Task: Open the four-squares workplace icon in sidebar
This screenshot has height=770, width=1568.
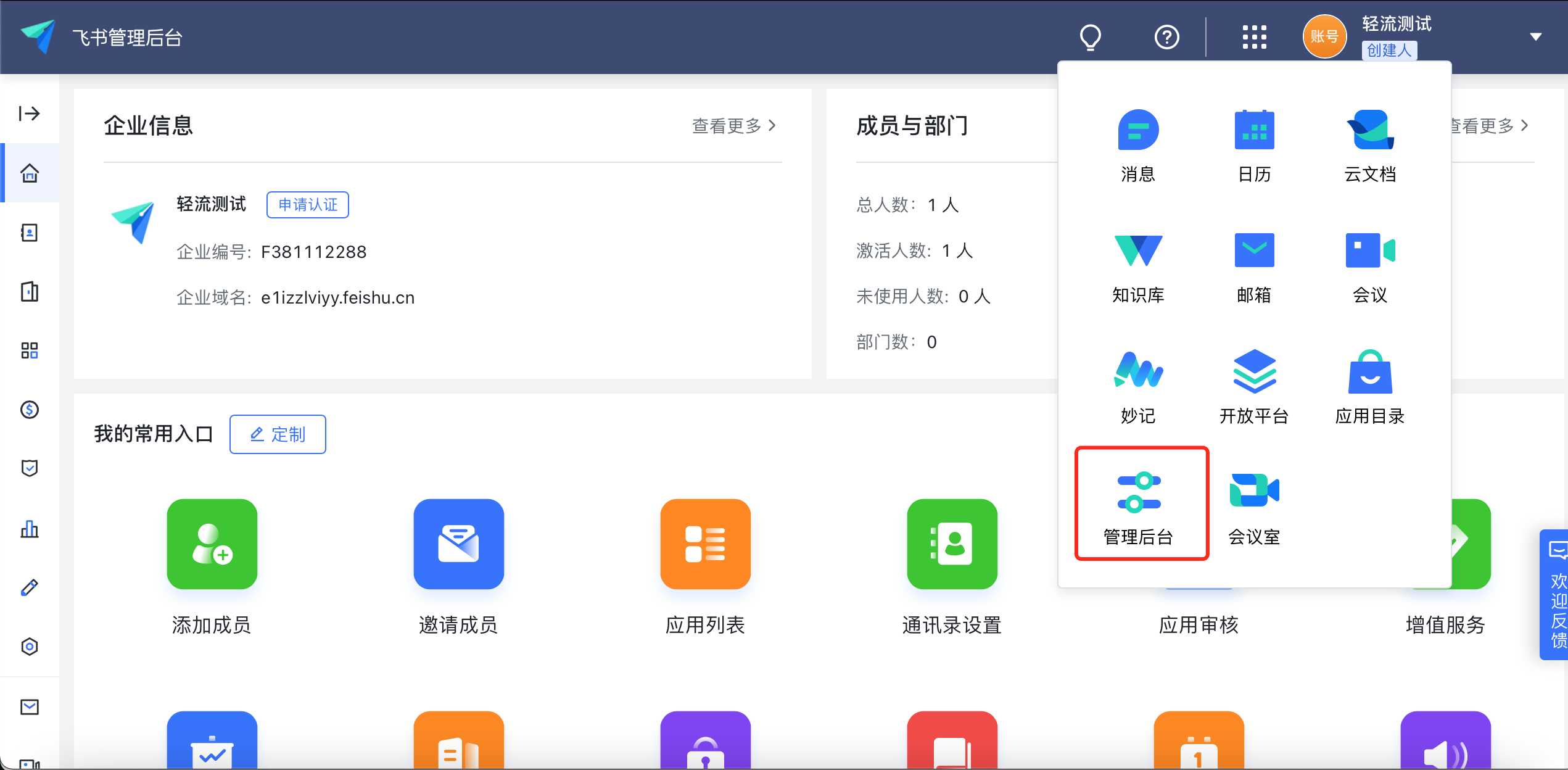Action: [30, 350]
